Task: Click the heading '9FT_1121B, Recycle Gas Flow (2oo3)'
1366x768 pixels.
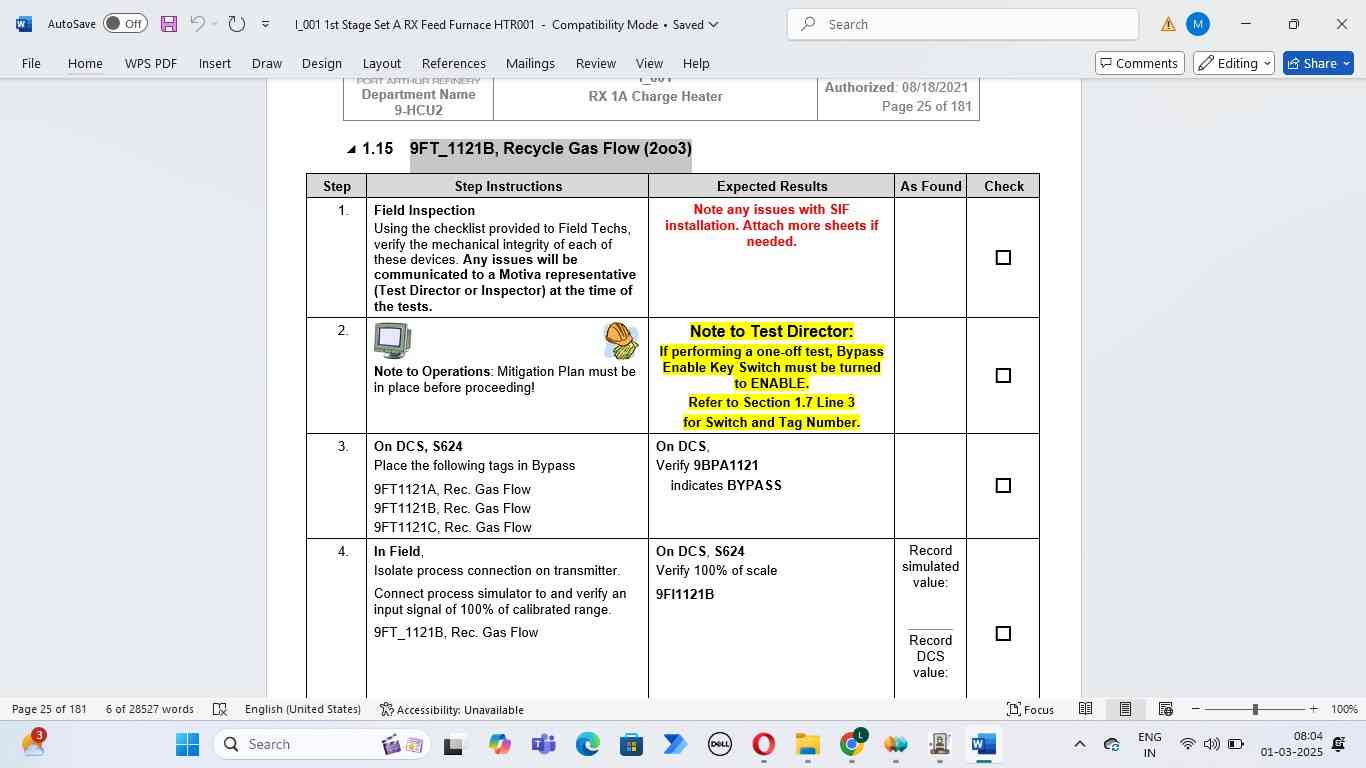Action: point(550,149)
